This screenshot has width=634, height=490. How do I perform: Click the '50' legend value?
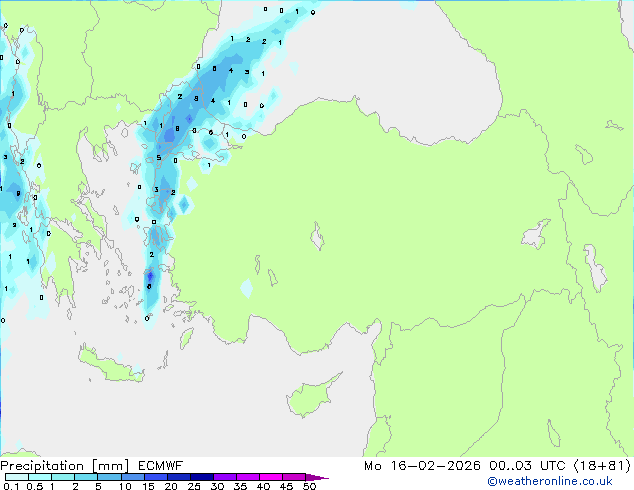[x=309, y=486]
